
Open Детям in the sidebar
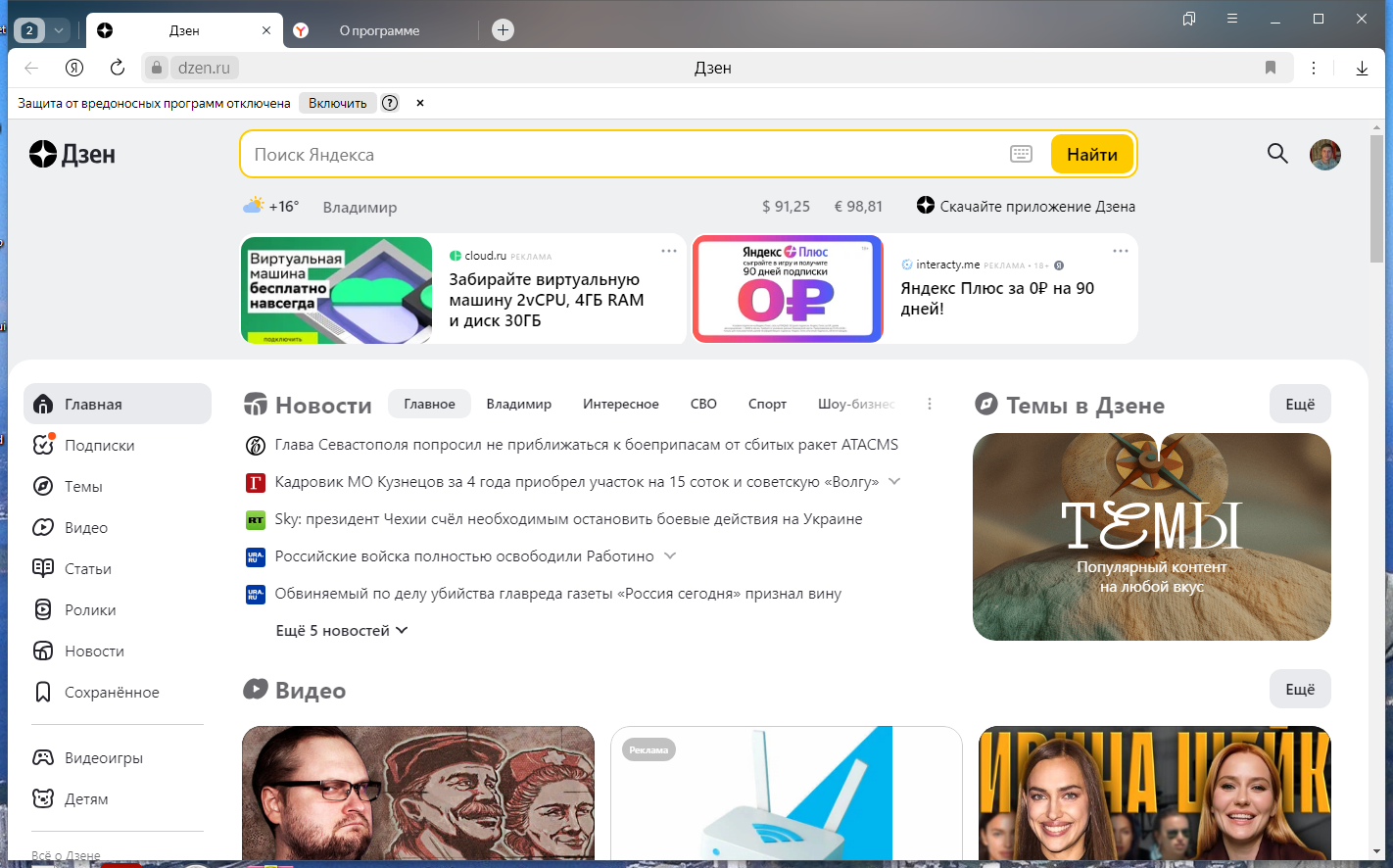click(x=118, y=798)
